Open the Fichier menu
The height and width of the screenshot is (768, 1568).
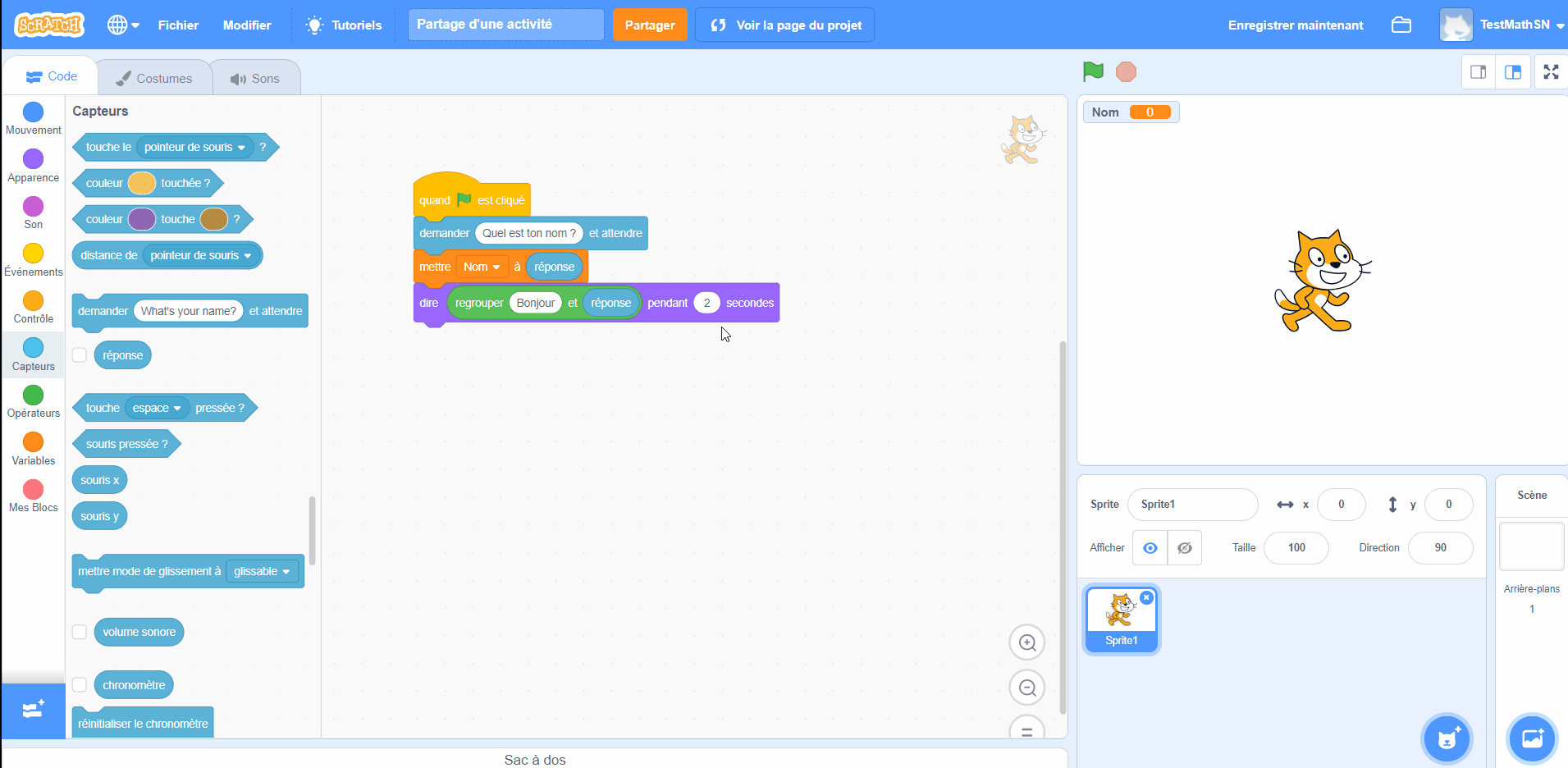click(178, 25)
